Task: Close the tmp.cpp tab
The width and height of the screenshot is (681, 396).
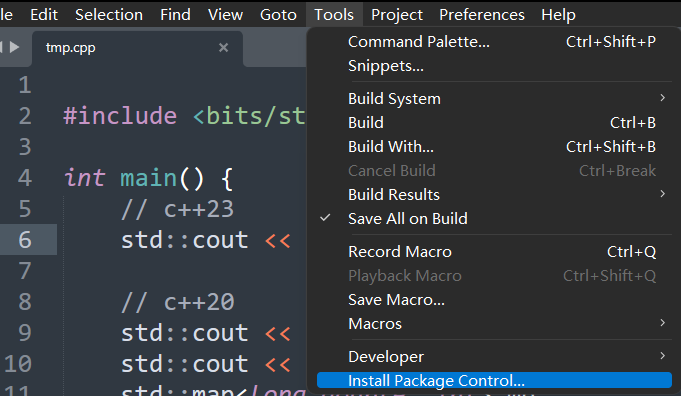Action: (x=223, y=47)
